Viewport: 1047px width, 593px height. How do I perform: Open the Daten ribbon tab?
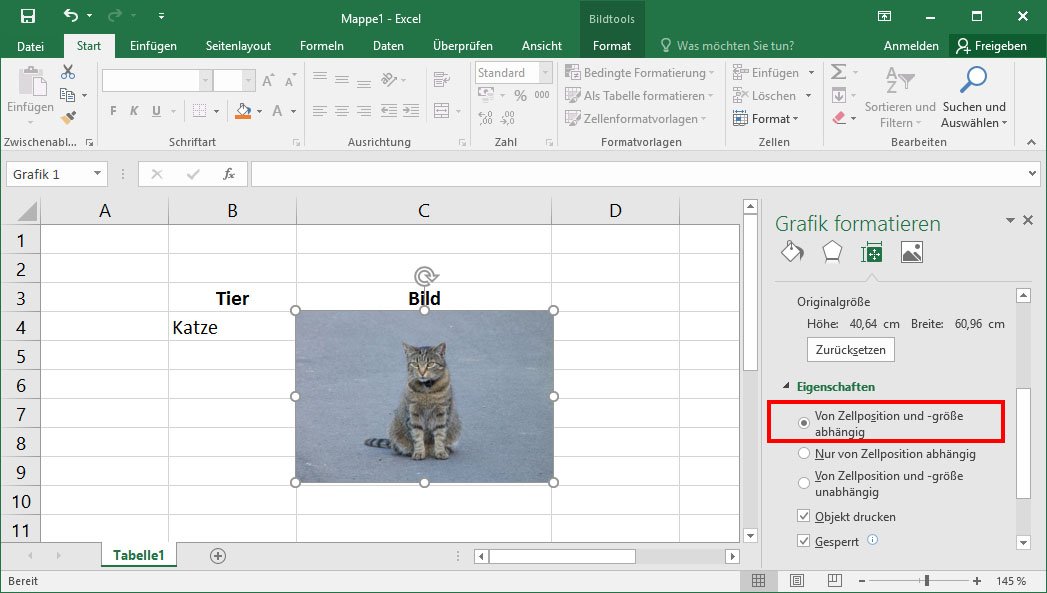point(388,45)
